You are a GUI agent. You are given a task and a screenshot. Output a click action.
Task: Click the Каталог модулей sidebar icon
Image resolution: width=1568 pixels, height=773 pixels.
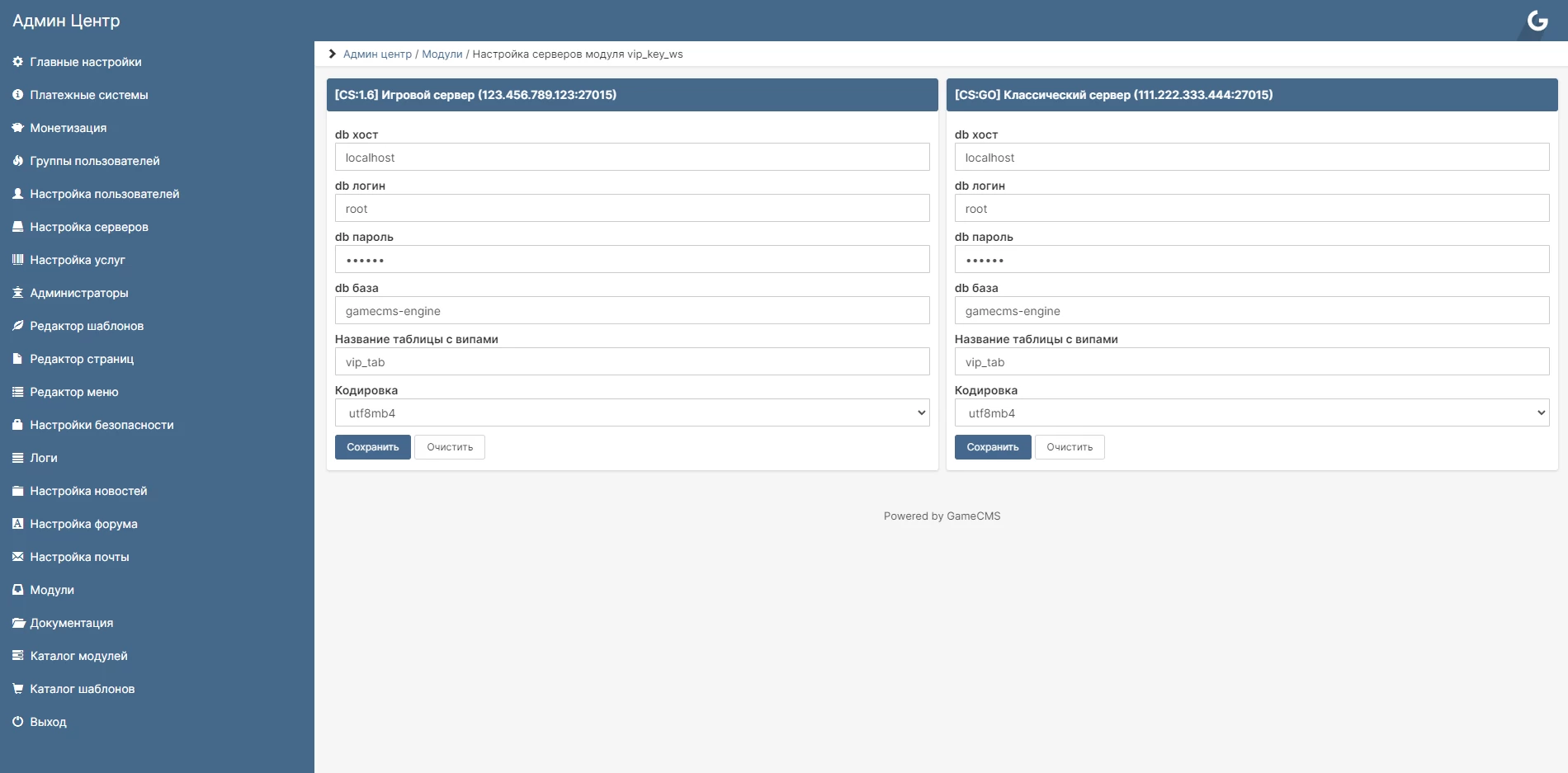point(17,656)
